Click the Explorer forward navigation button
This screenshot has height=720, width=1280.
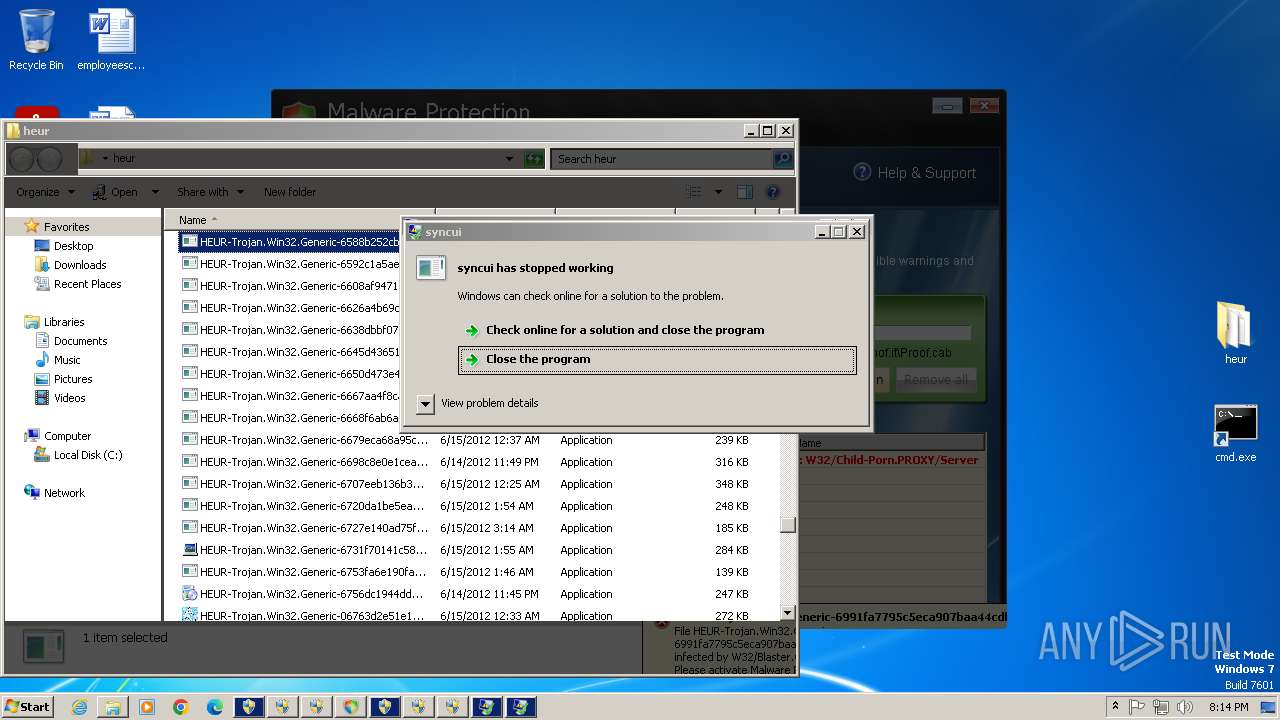(x=50, y=159)
